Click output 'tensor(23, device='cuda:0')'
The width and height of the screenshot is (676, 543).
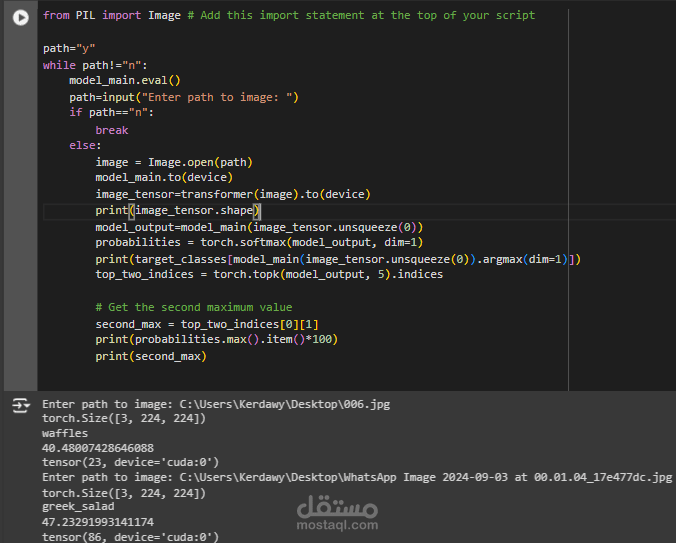(x=130, y=462)
